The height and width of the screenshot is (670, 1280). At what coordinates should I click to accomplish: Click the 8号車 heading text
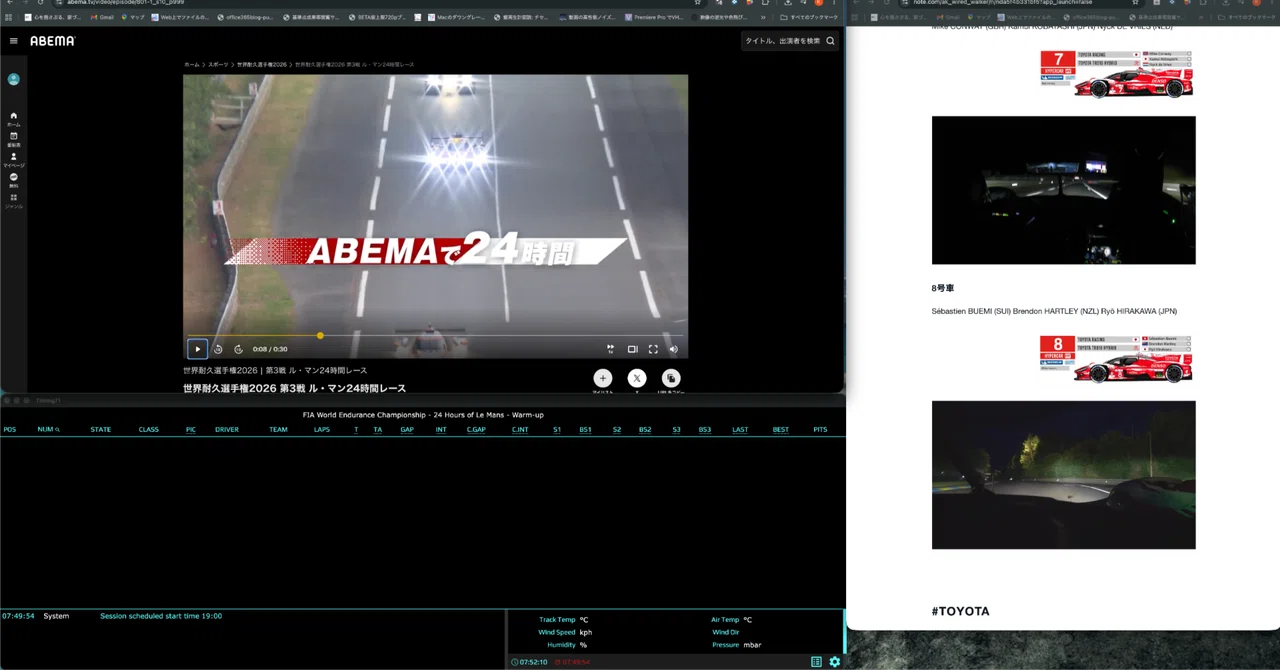[943, 288]
